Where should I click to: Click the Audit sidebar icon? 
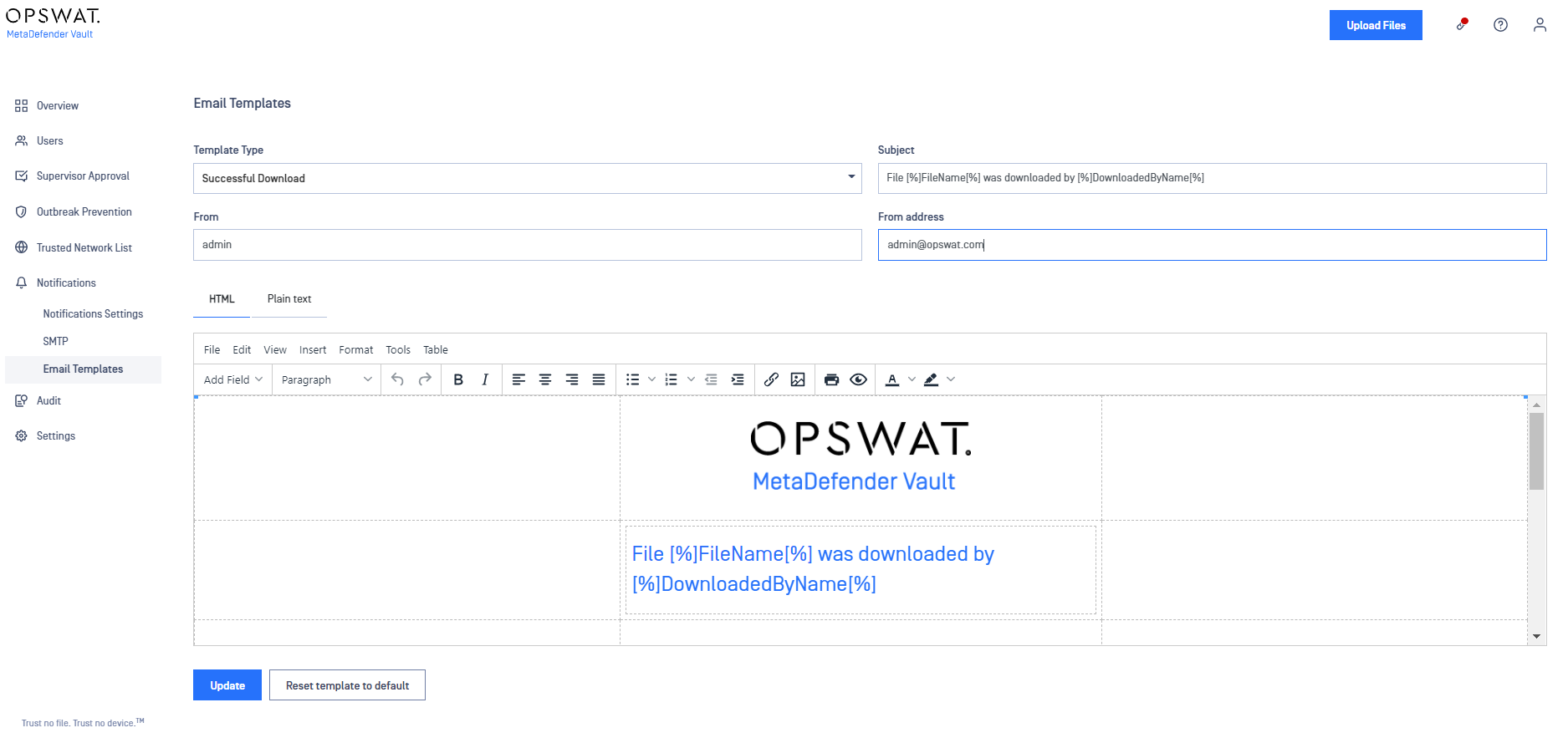pyautogui.click(x=22, y=401)
